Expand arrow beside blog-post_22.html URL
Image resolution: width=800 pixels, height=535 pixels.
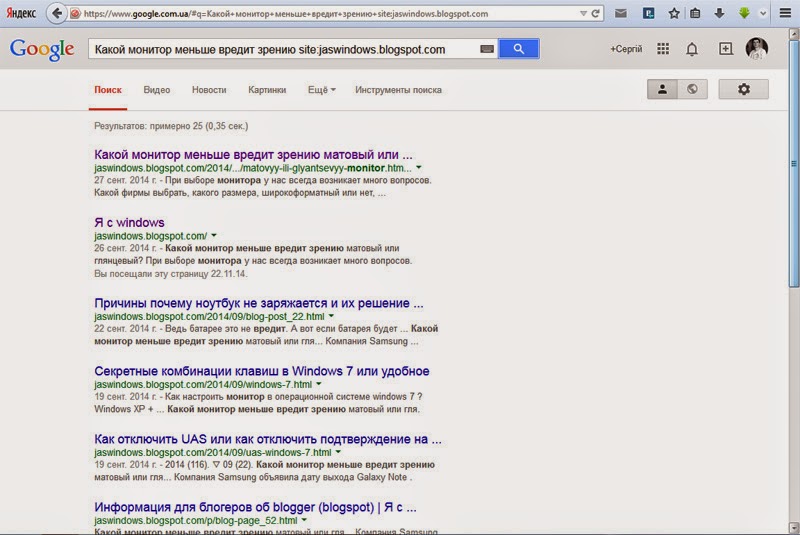click(331, 316)
